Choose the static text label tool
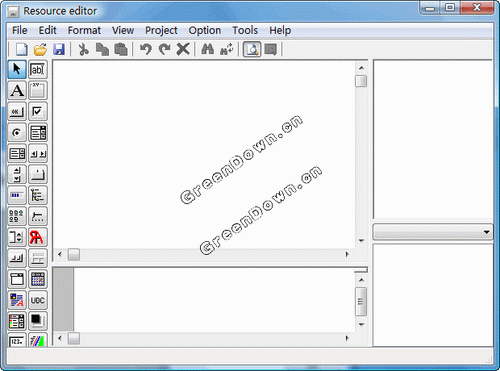Viewport: 500px width, 371px height. pyautogui.click(x=17, y=90)
